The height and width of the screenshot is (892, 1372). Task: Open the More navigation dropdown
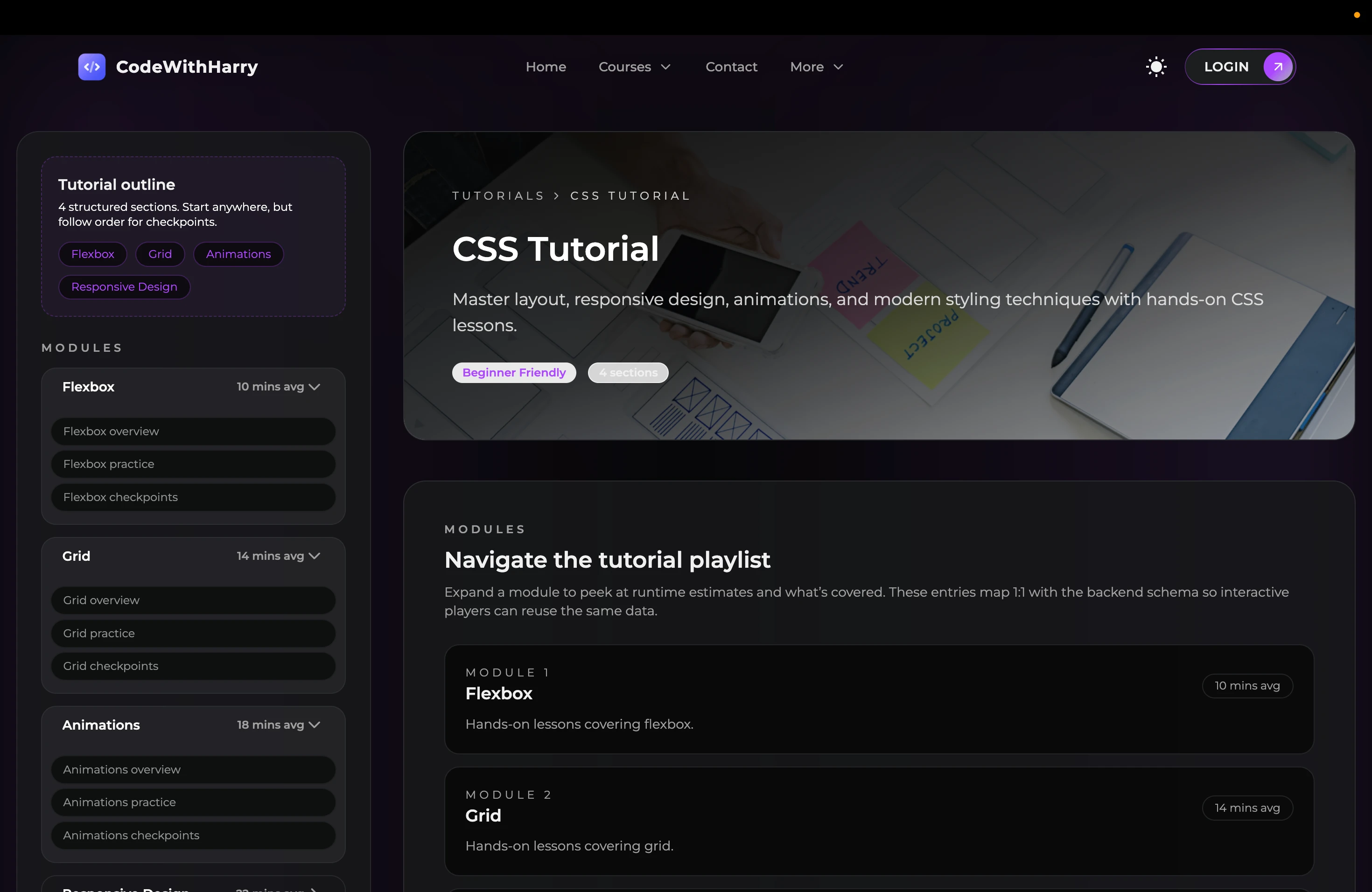click(x=816, y=66)
